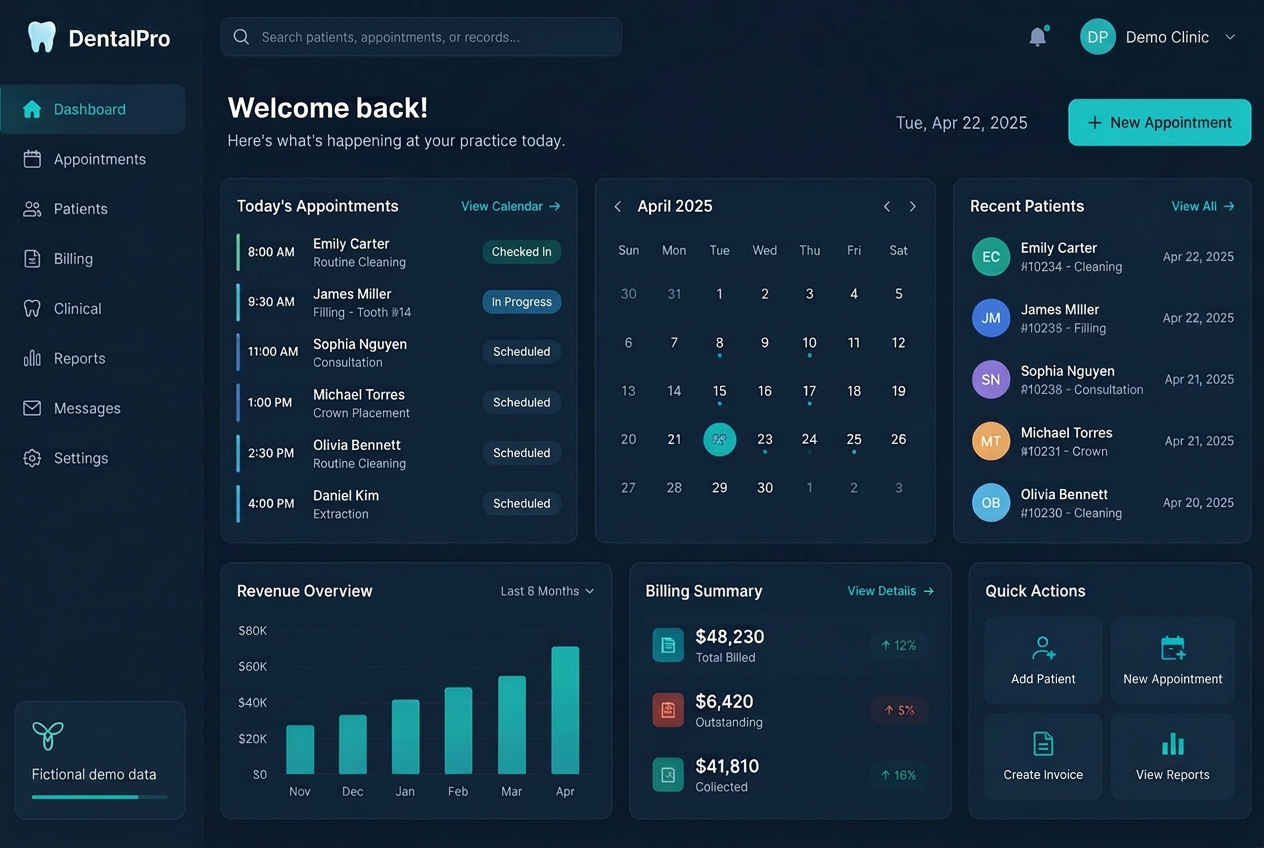Click the MT avatar for Michael Torres
Viewport: 1264px width, 848px height.
coord(991,441)
